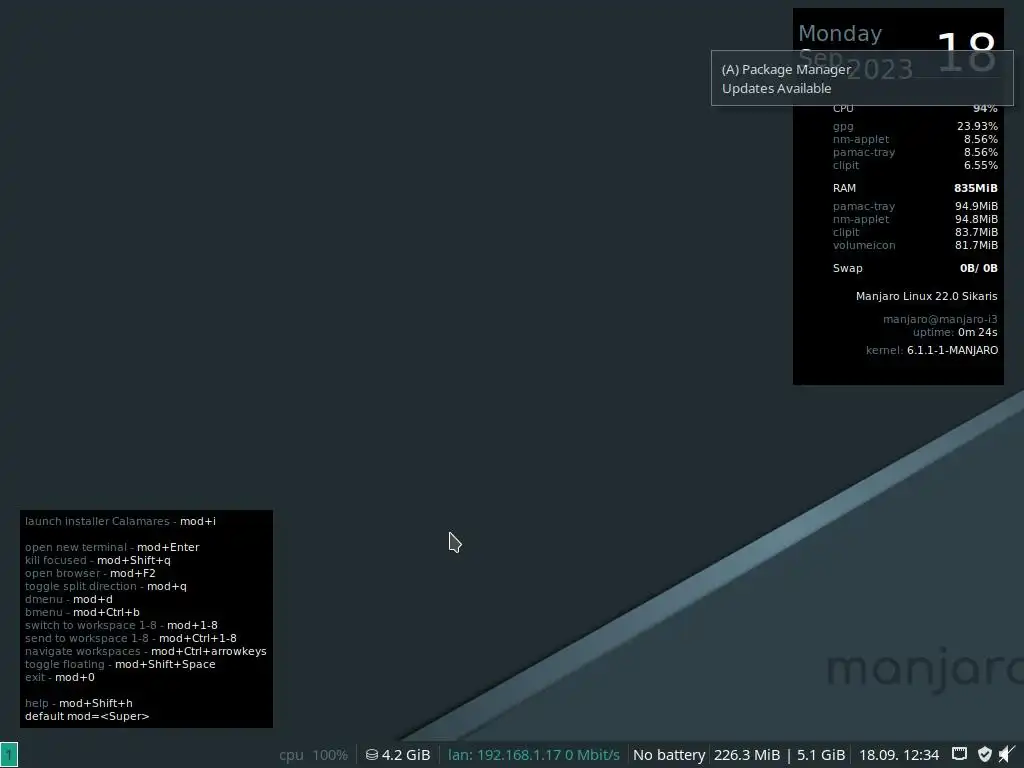Click the muted volume tray icon
Image resolution: width=1024 pixels, height=768 pixels.
point(1006,754)
